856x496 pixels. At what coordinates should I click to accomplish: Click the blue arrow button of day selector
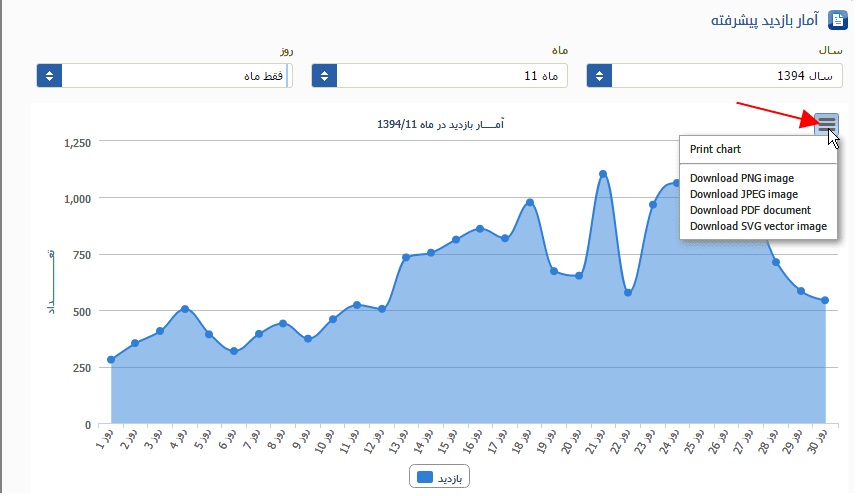[49, 76]
